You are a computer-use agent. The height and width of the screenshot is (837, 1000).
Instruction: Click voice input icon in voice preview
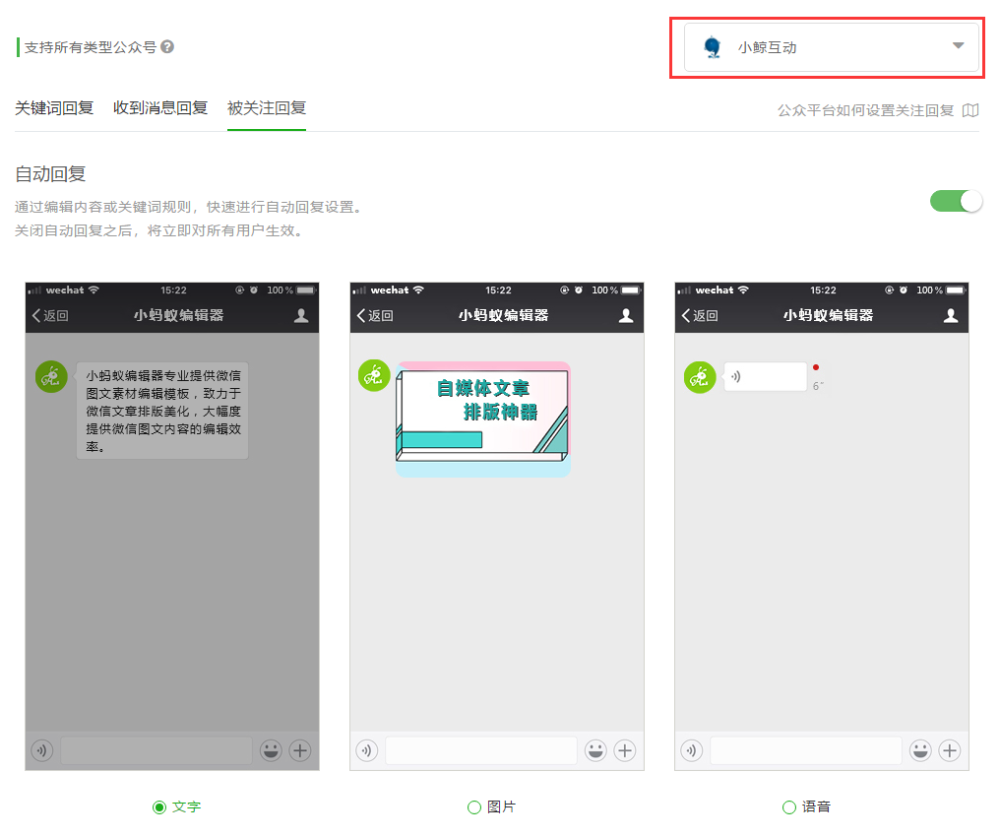pos(691,751)
